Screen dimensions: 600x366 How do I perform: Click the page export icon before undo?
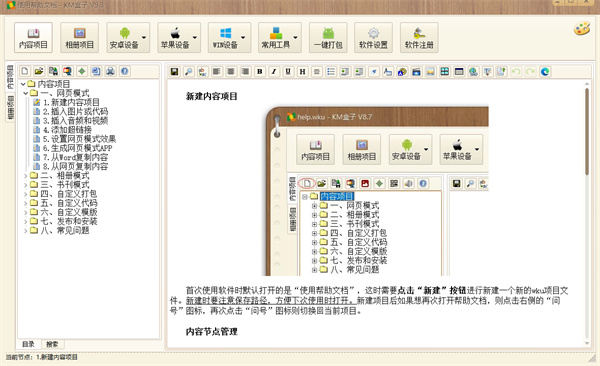point(502,72)
